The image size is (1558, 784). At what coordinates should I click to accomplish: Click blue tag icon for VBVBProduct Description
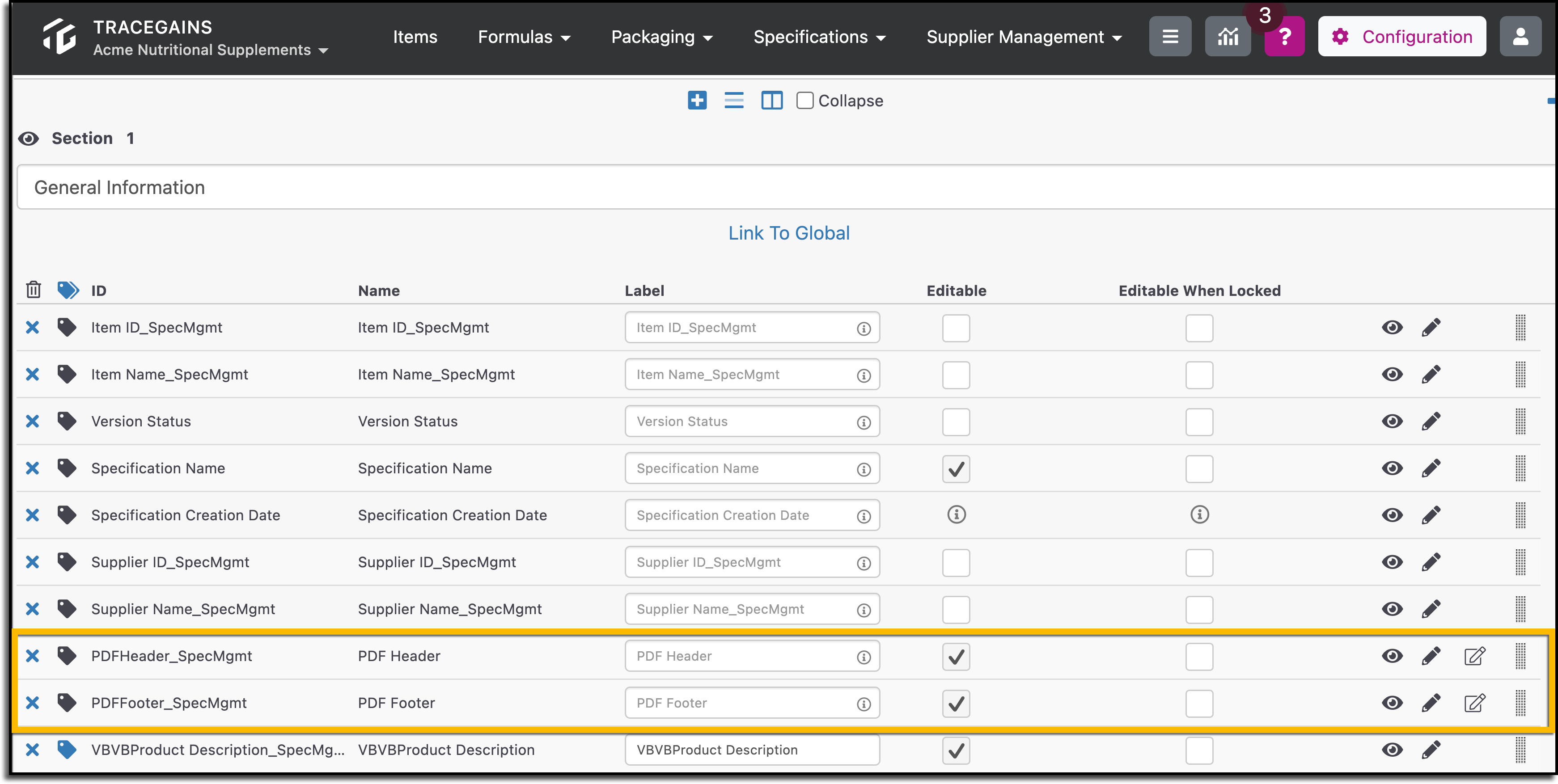click(67, 750)
